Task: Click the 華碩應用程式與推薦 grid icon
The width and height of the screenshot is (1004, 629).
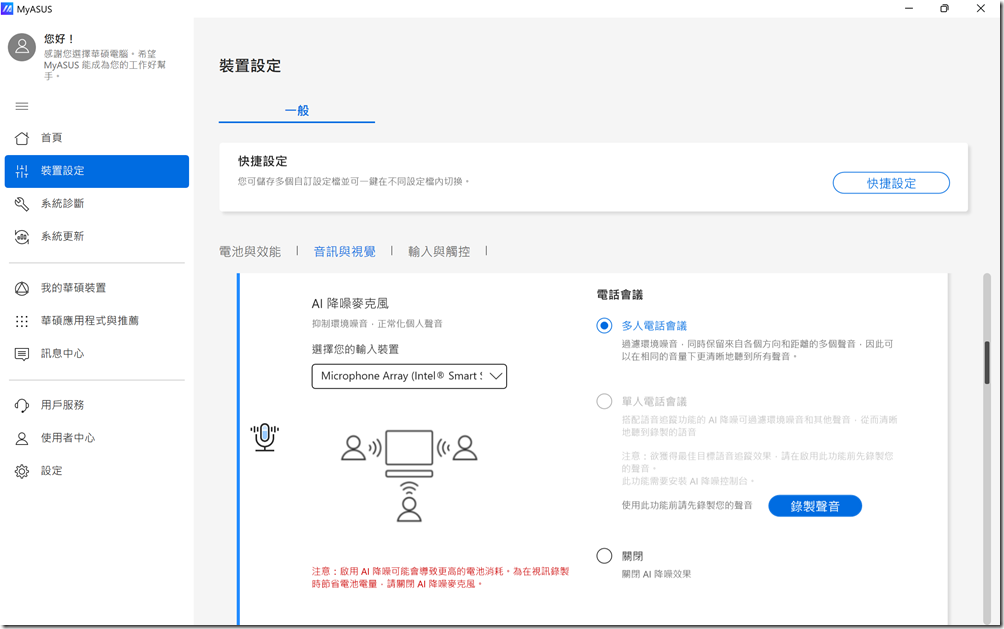Action: pos(22,321)
